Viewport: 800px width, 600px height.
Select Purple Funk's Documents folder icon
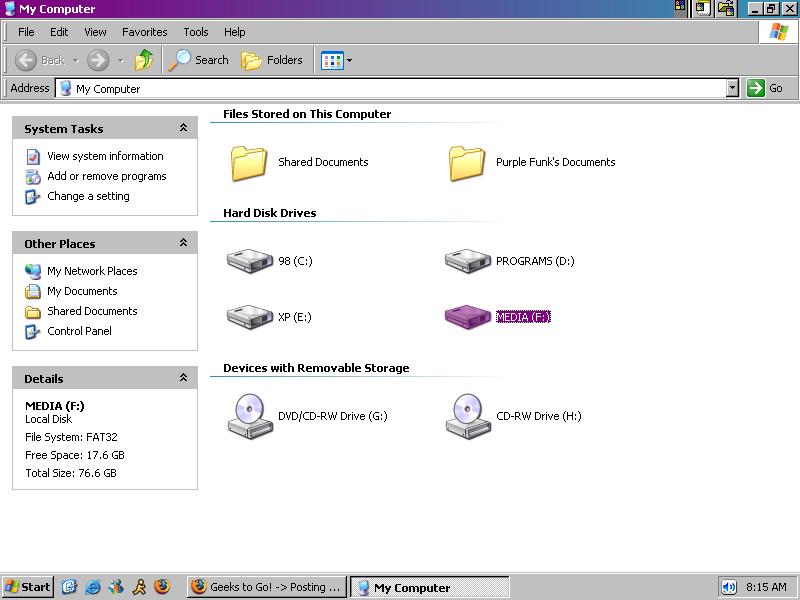(467, 163)
